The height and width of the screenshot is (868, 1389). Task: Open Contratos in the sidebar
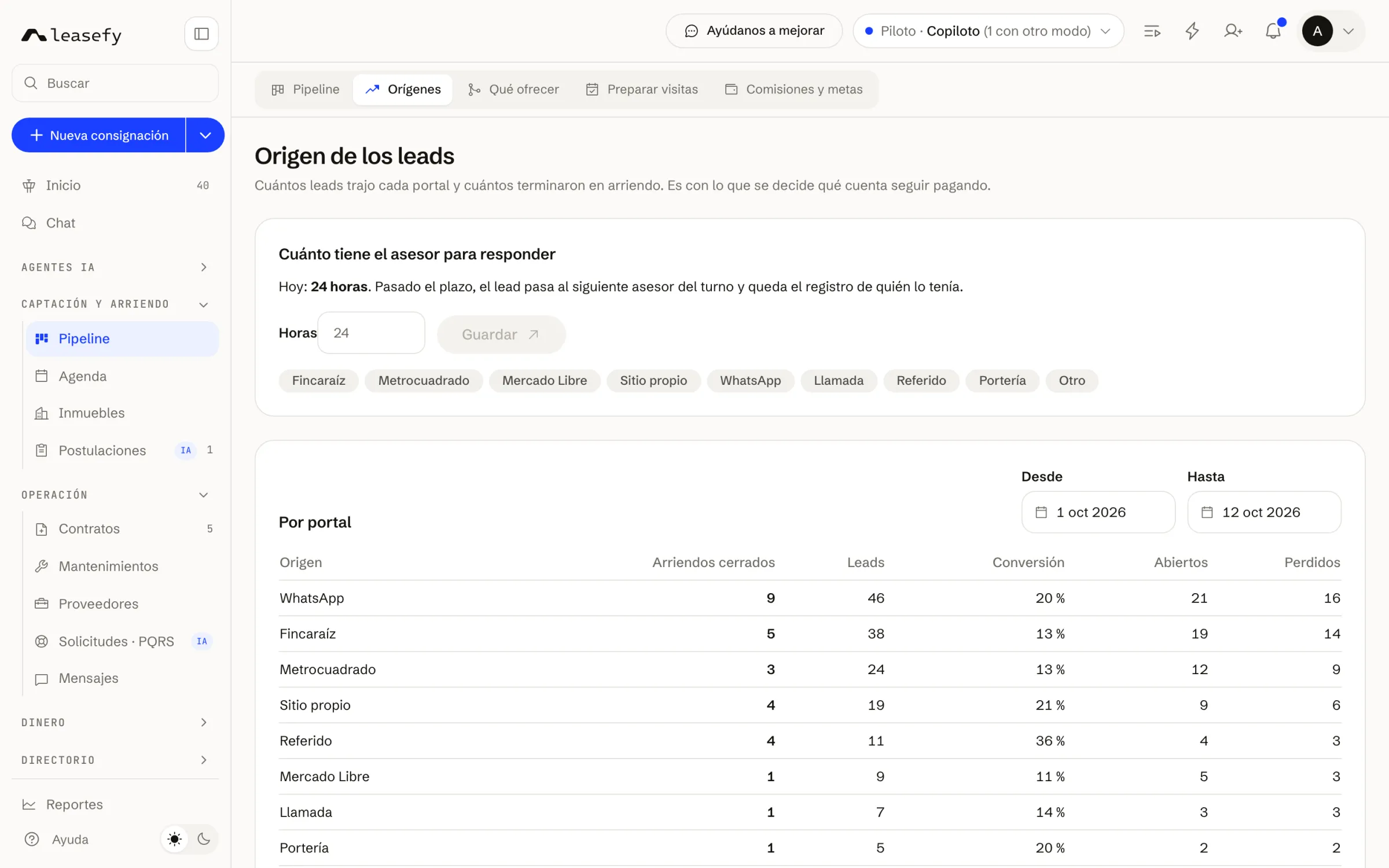(x=122, y=529)
